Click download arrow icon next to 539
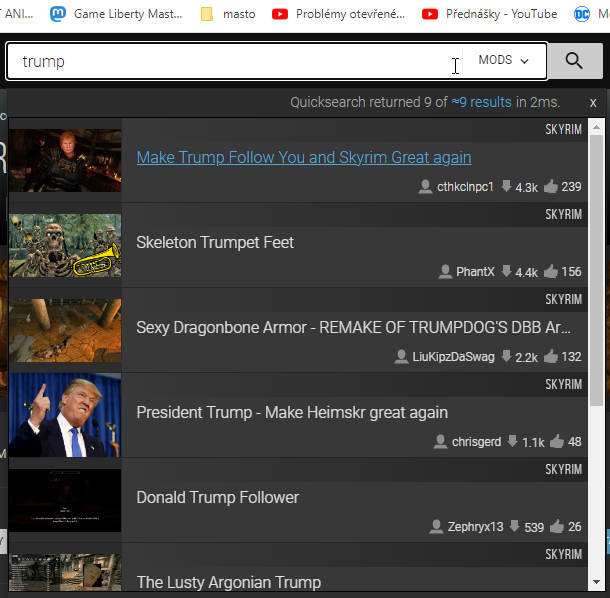Viewport: 610px width, 598px height. [515, 526]
